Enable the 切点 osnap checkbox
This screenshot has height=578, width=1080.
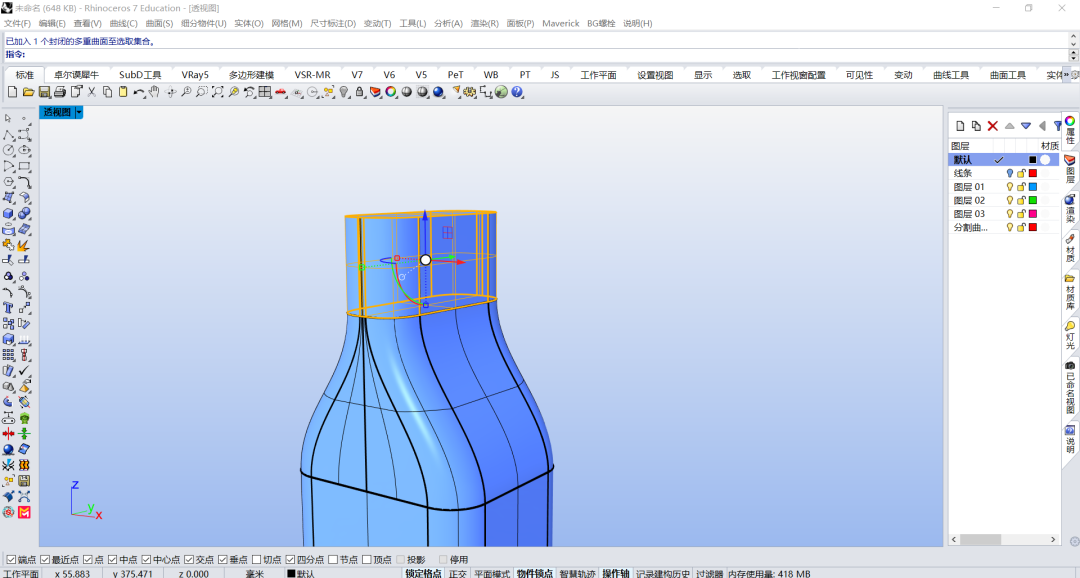point(257,559)
